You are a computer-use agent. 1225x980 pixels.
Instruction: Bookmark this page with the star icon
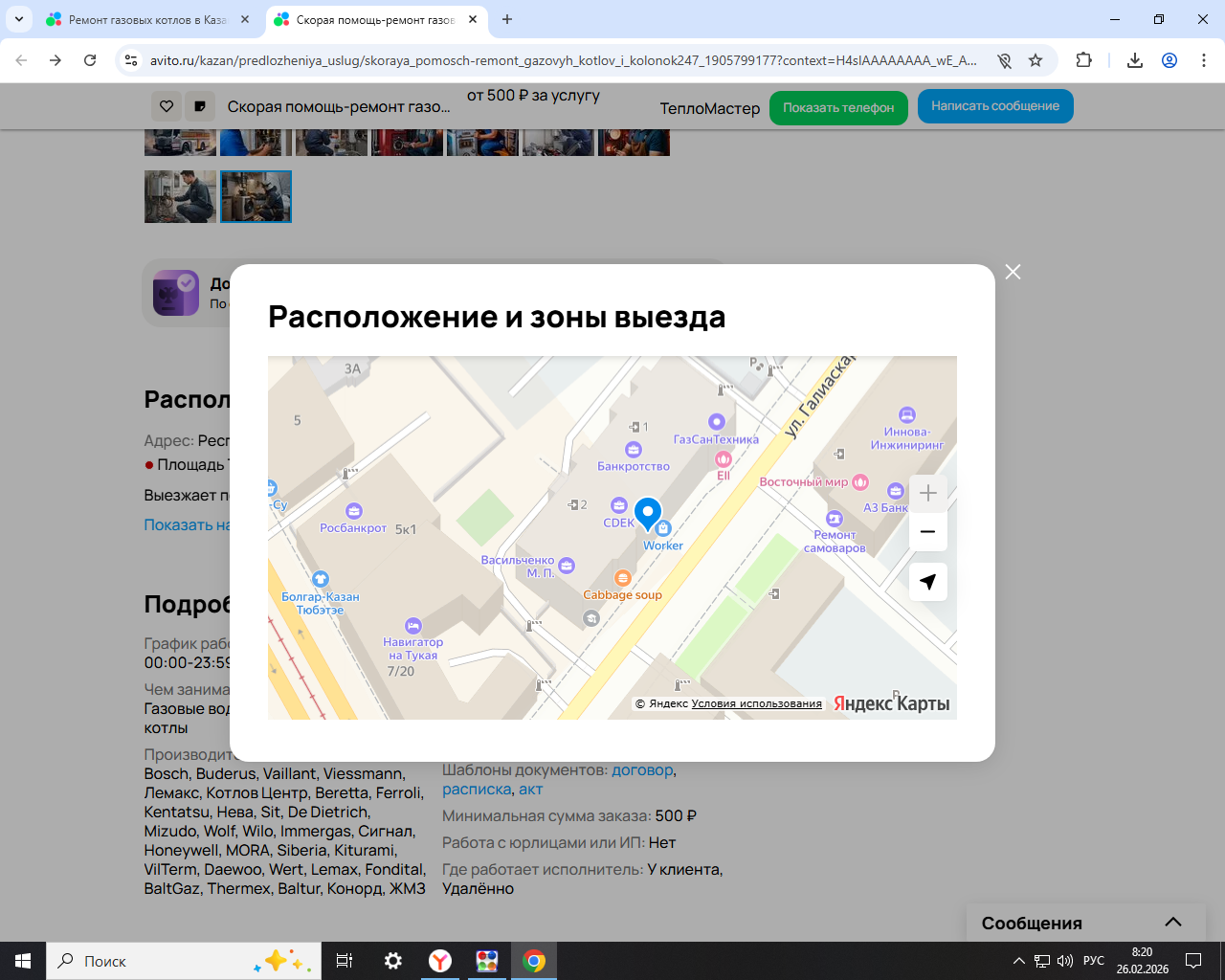click(1036, 60)
